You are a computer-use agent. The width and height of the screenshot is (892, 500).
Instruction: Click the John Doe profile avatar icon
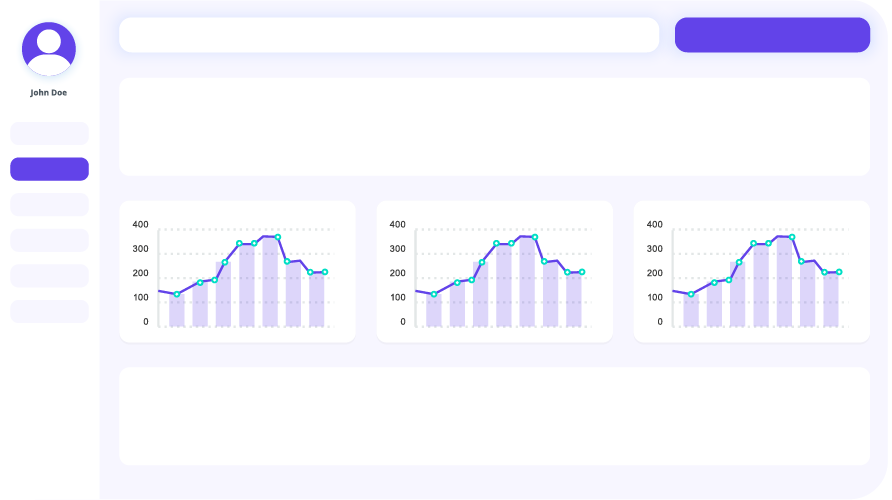click(48, 49)
